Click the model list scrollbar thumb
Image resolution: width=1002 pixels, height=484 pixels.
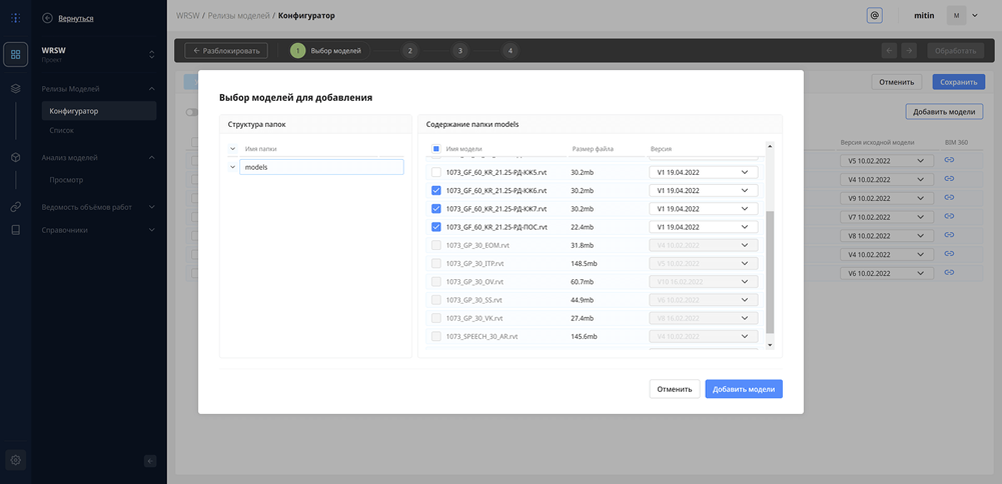(769, 272)
